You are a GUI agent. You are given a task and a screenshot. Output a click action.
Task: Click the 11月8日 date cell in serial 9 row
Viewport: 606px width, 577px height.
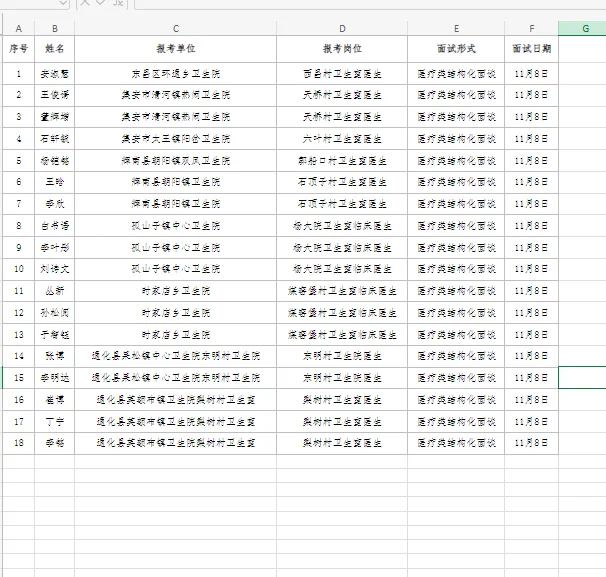(x=531, y=248)
